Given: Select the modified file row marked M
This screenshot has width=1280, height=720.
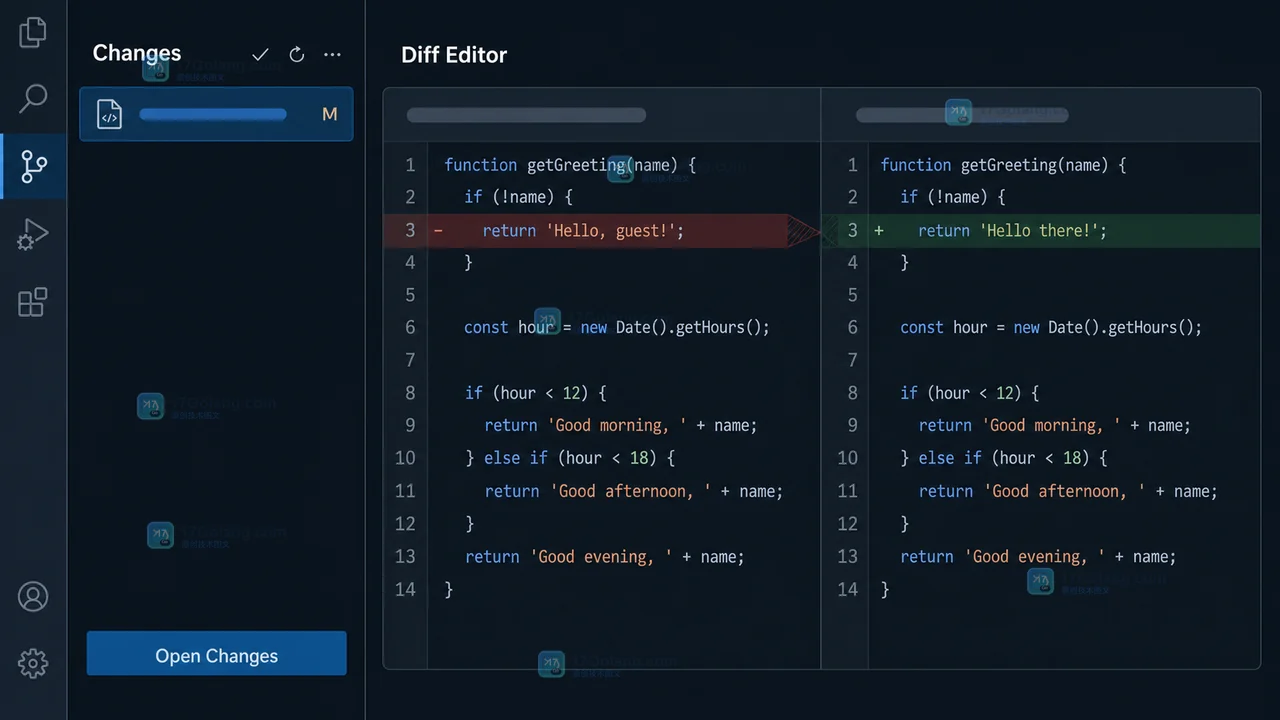Looking at the screenshot, I should (216, 114).
